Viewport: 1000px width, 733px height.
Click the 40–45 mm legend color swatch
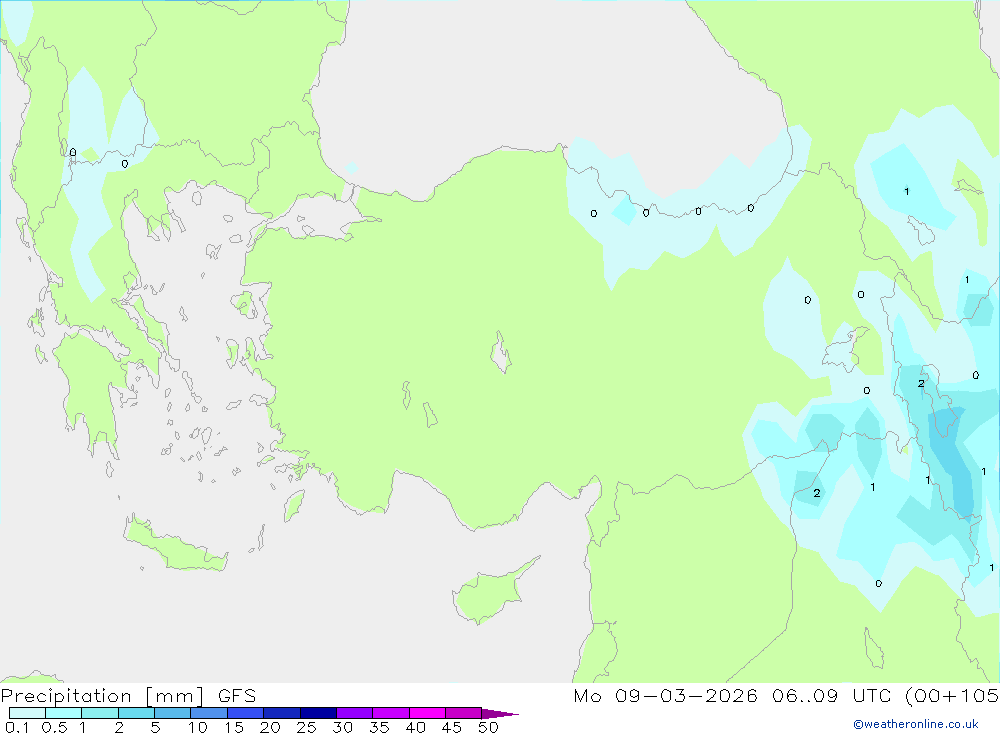click(427, 713)
